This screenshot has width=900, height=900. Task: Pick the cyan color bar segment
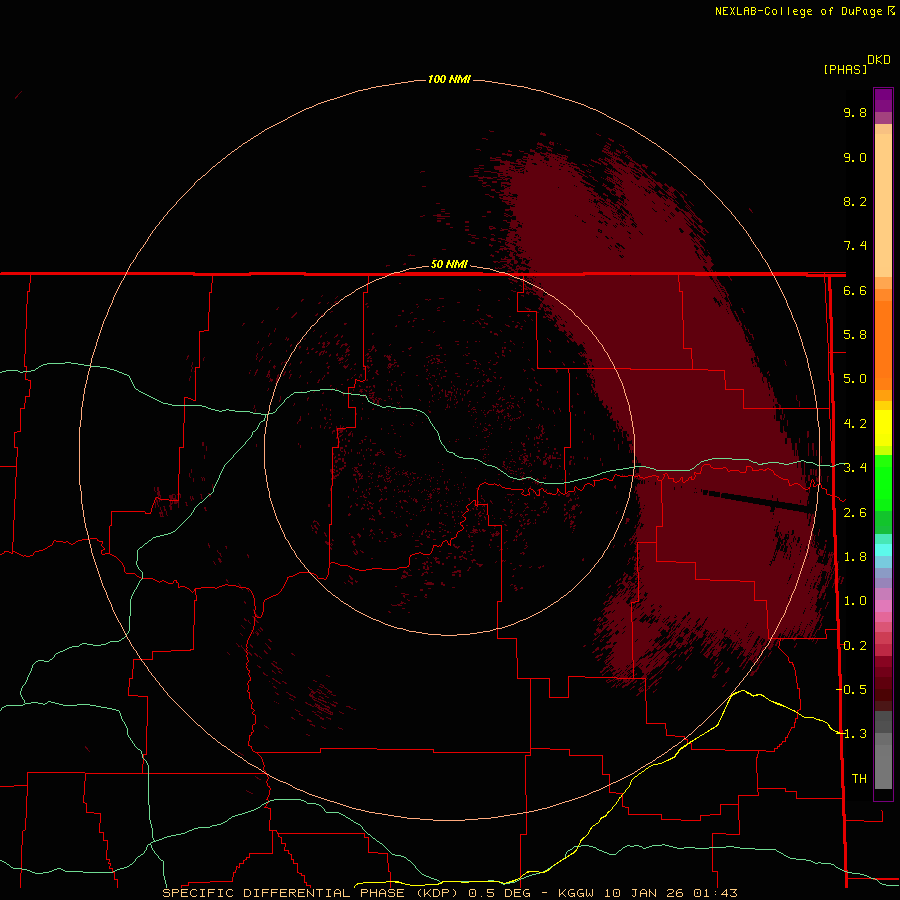[883, 550]
